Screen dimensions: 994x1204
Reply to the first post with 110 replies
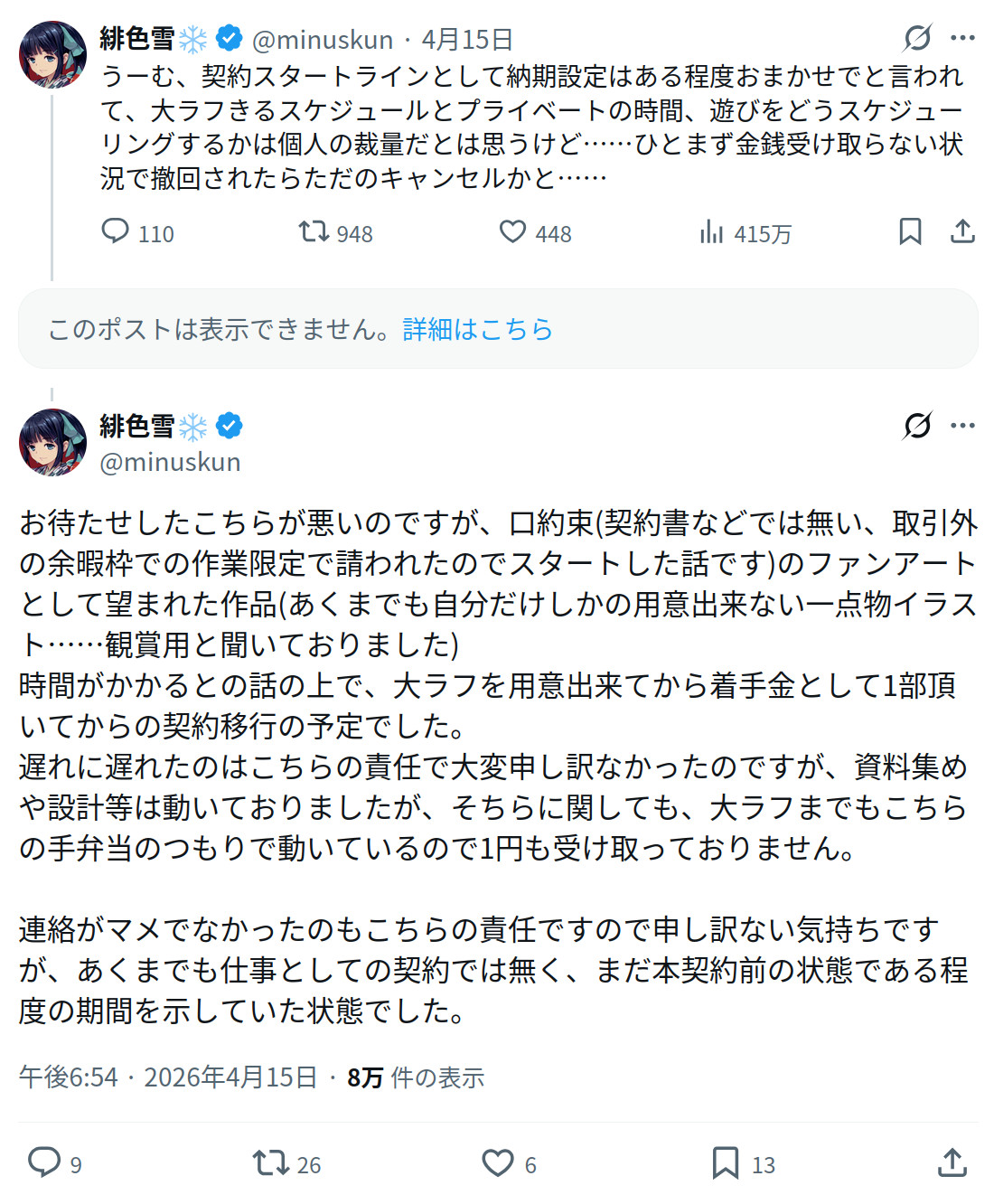point(116,232)
